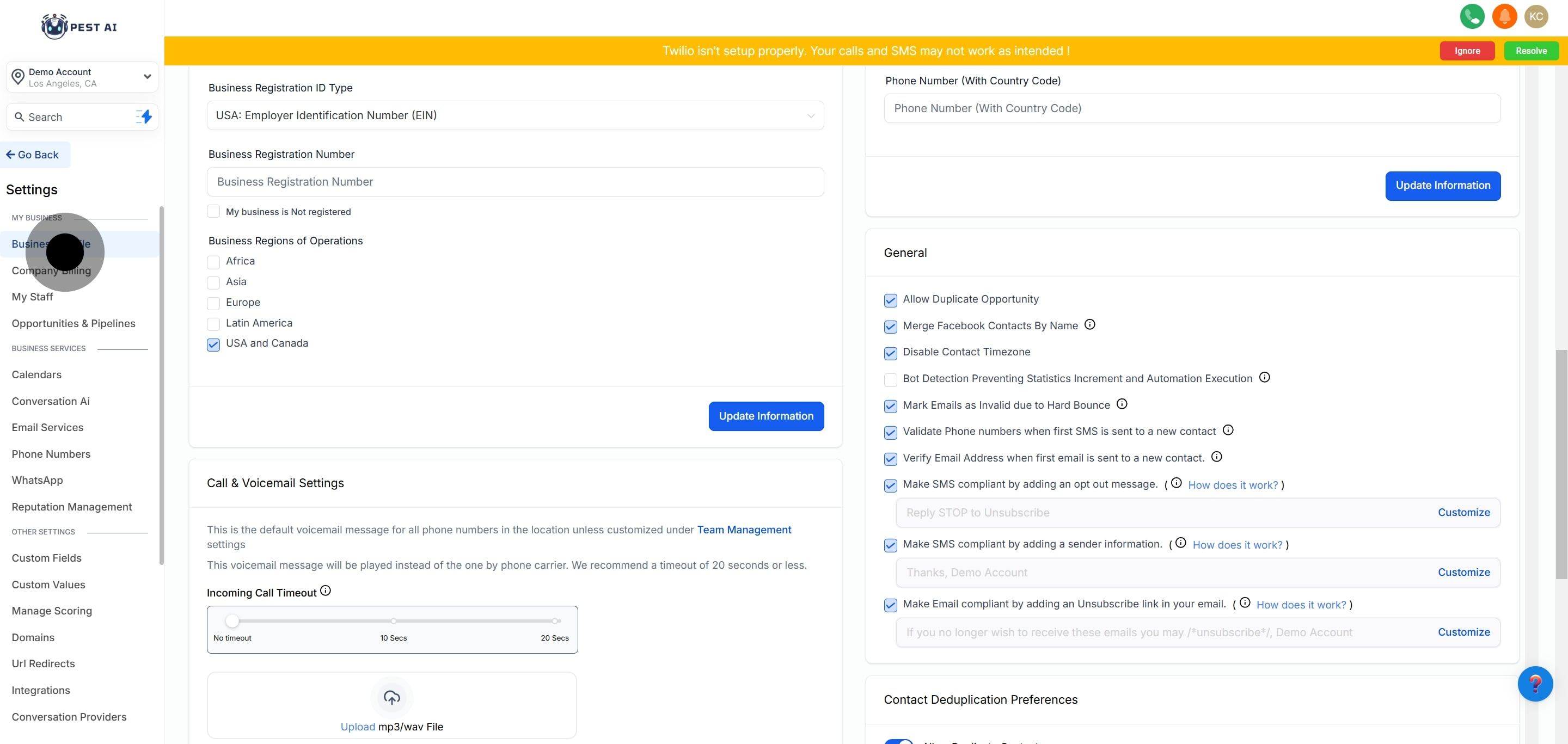
Task: Uncheck the USA and Canada checkbox
Action: coord(213,345)
